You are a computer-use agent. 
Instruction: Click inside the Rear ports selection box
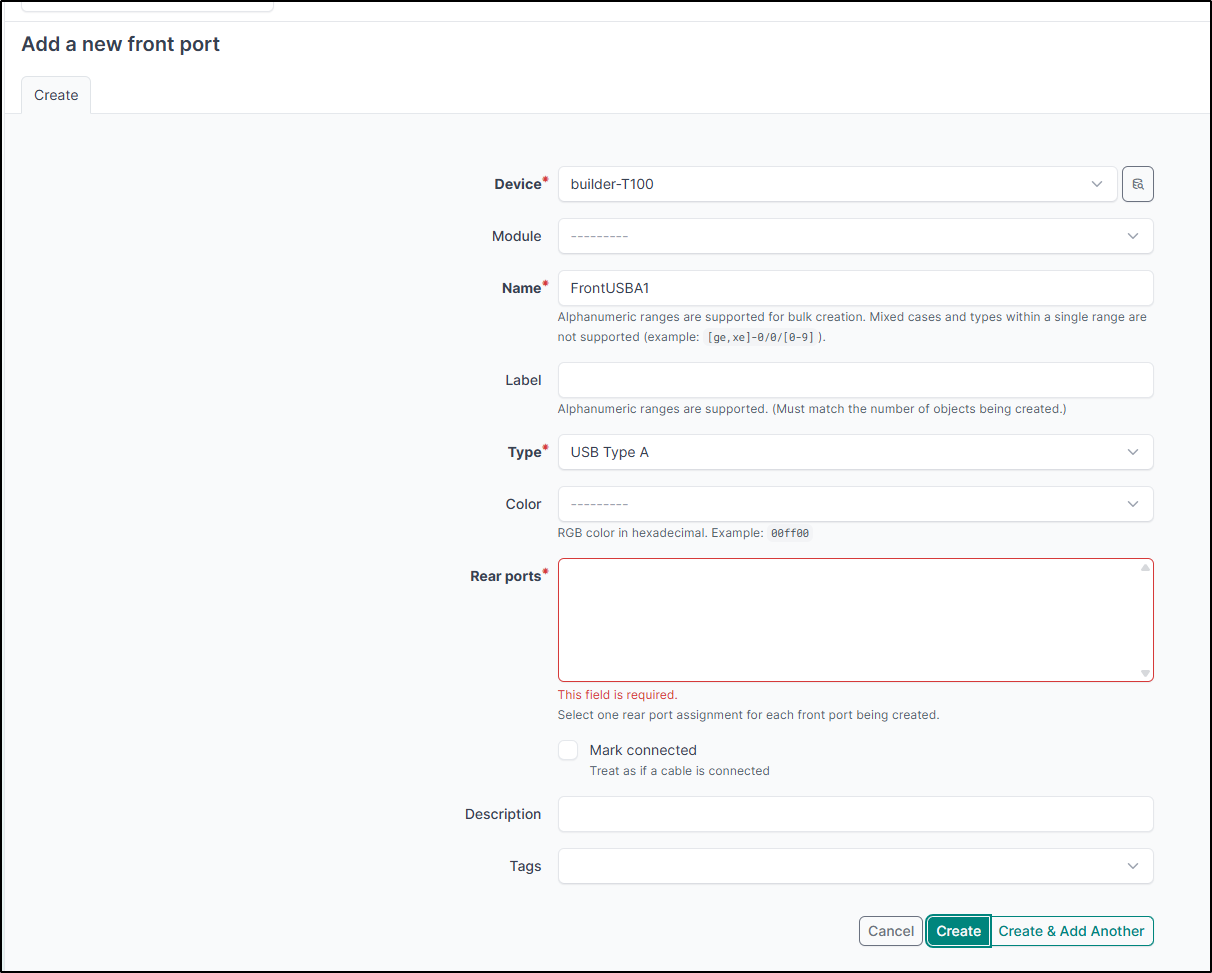pyautogui.click(x=850, y=620)
